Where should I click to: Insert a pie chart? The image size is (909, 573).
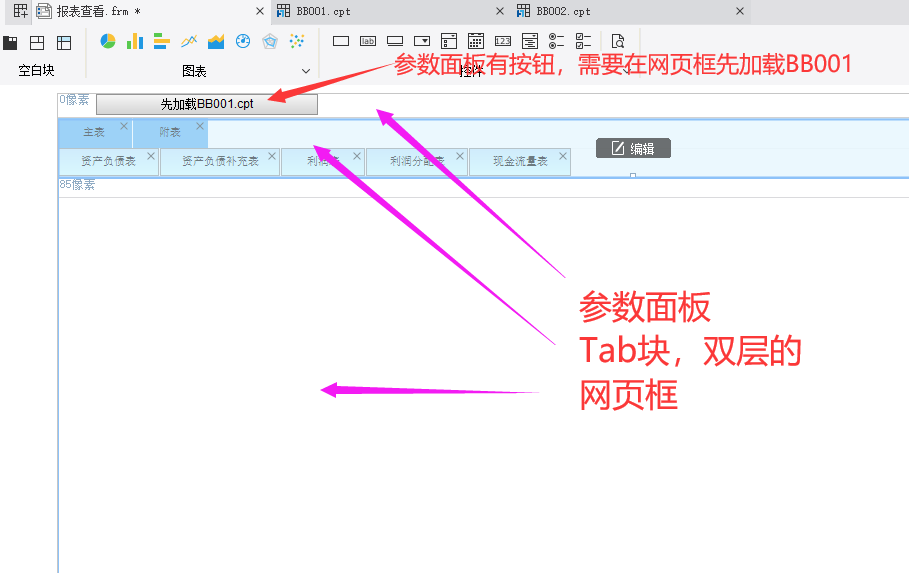pos(108,41)
